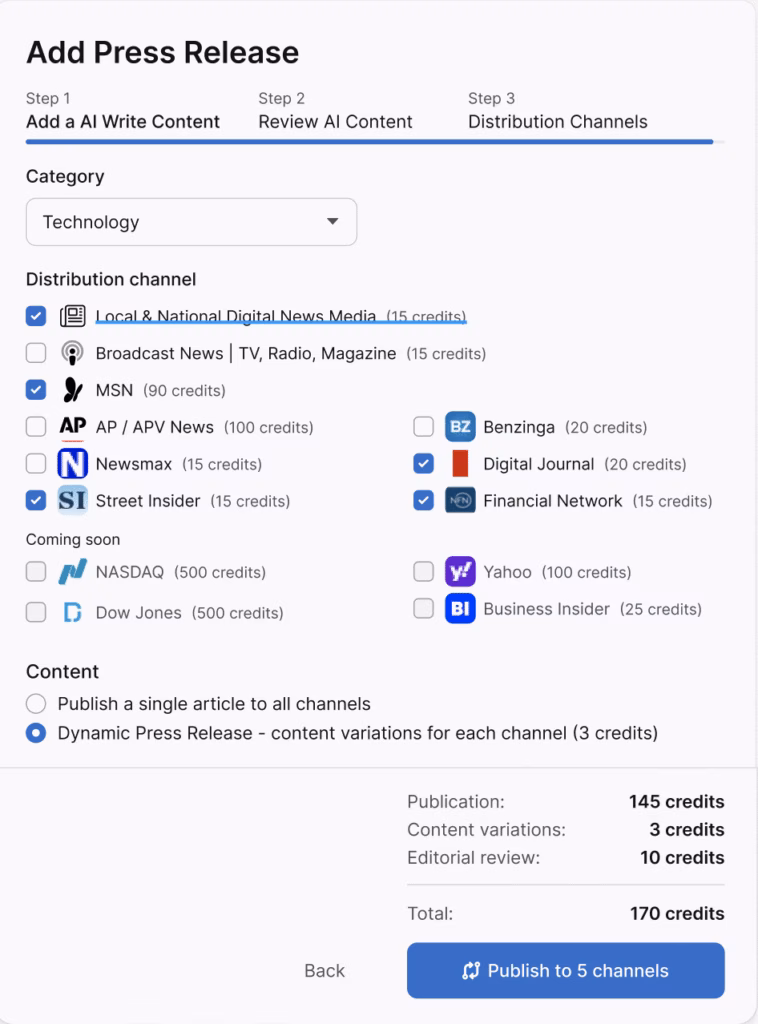The image size is (758, 1024).
Task: Open the Category dropdown showing Technology
Action: [x=191, y=222]
